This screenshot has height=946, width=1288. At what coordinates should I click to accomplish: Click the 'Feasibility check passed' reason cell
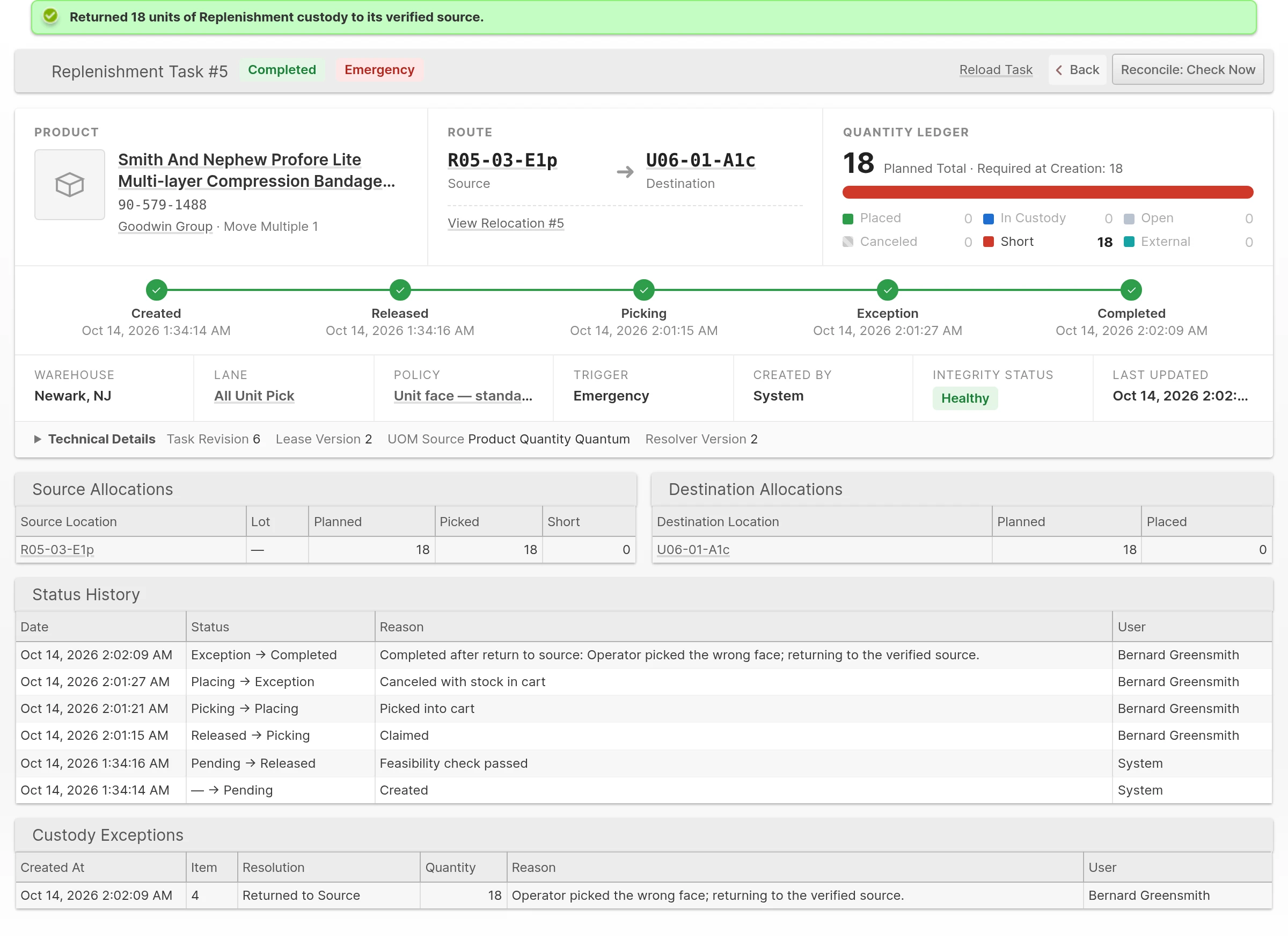point(743,763)
